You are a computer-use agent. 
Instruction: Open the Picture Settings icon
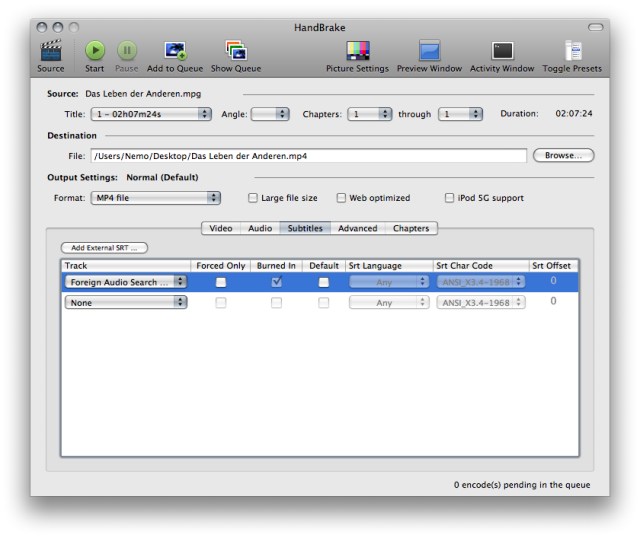click(x=358, y=51)
